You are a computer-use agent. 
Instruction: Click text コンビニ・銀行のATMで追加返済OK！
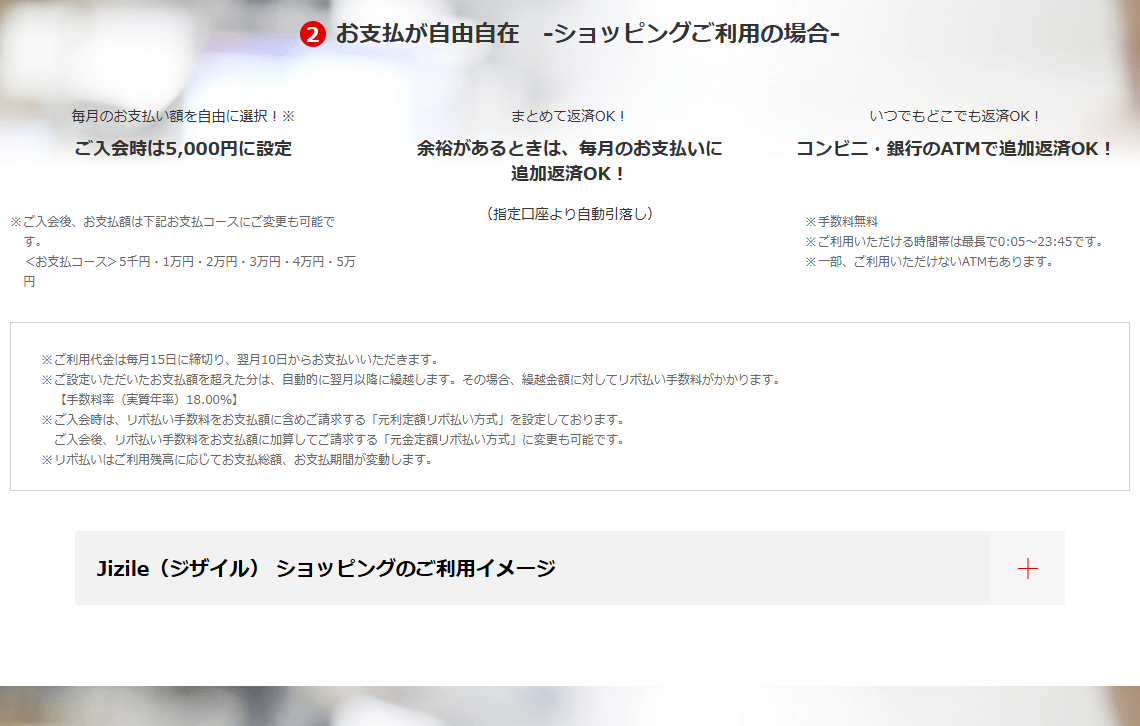pyautogui.click(x=956, y=148)
